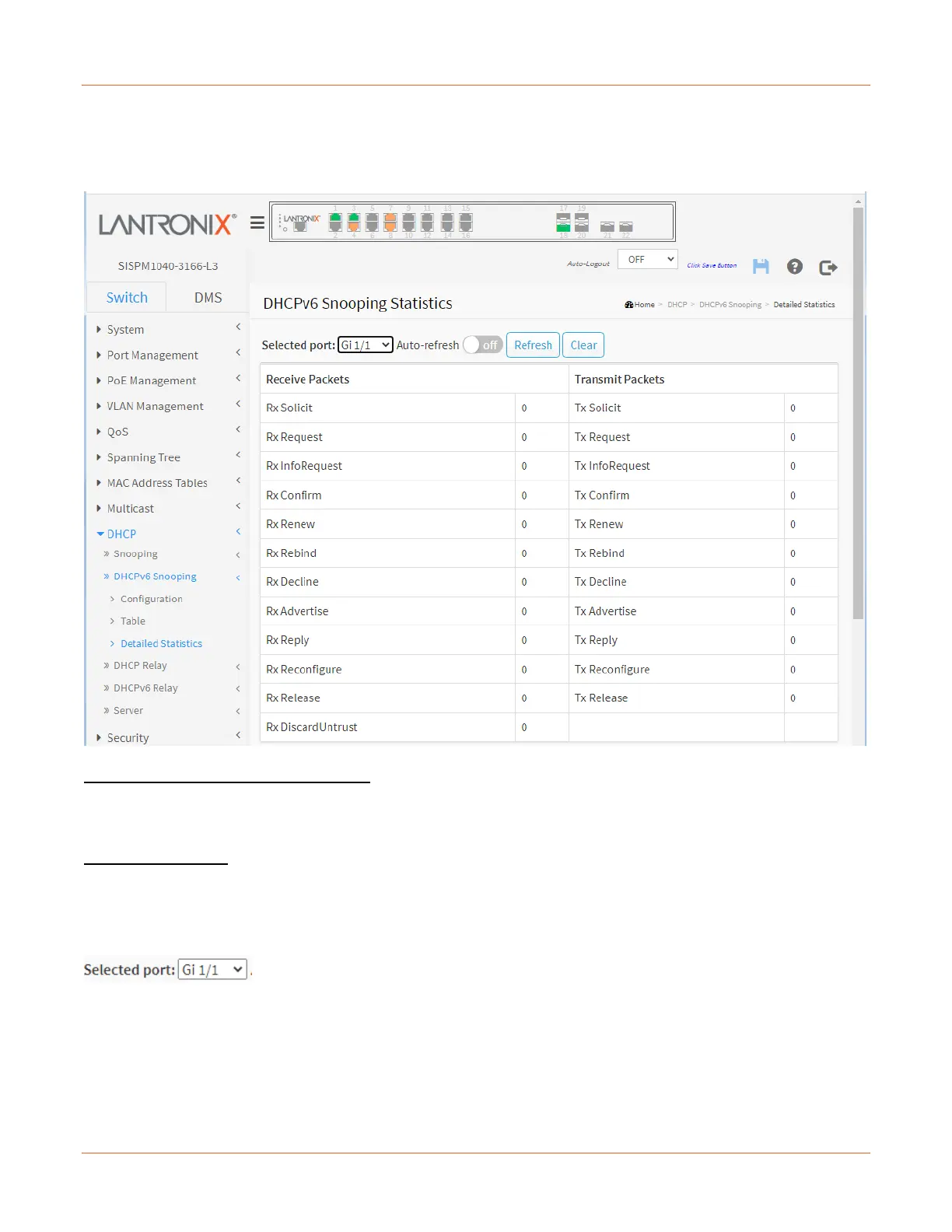
Task: Click port 3 on the switch panel
Action: tap(353, 219)
